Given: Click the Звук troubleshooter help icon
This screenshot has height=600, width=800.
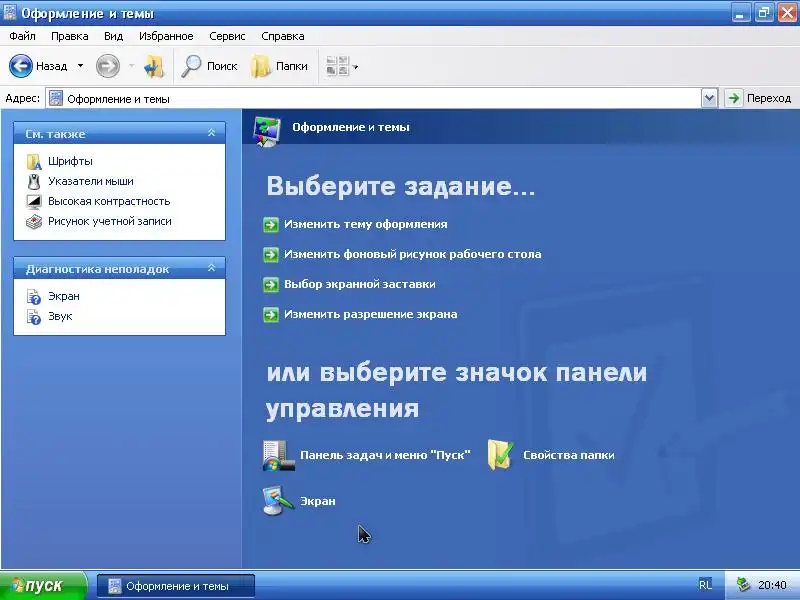Looking at the screenshot, I should point(34,317).
